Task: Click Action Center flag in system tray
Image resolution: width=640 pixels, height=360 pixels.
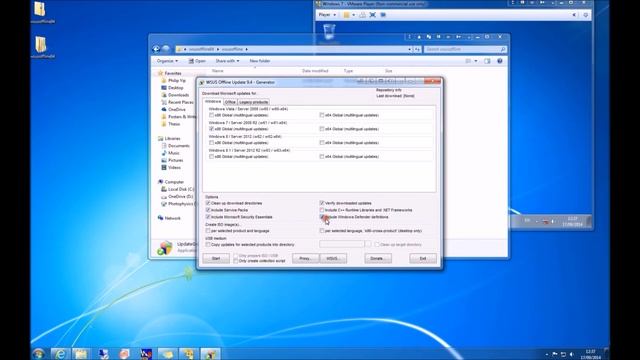Action: [x=555, y=354]
